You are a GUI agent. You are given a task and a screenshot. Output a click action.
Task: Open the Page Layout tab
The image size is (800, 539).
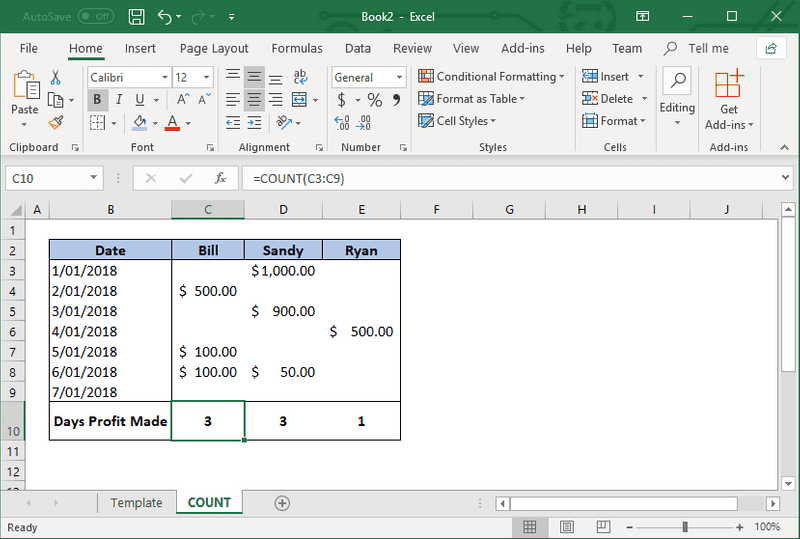tap(214, 48)
